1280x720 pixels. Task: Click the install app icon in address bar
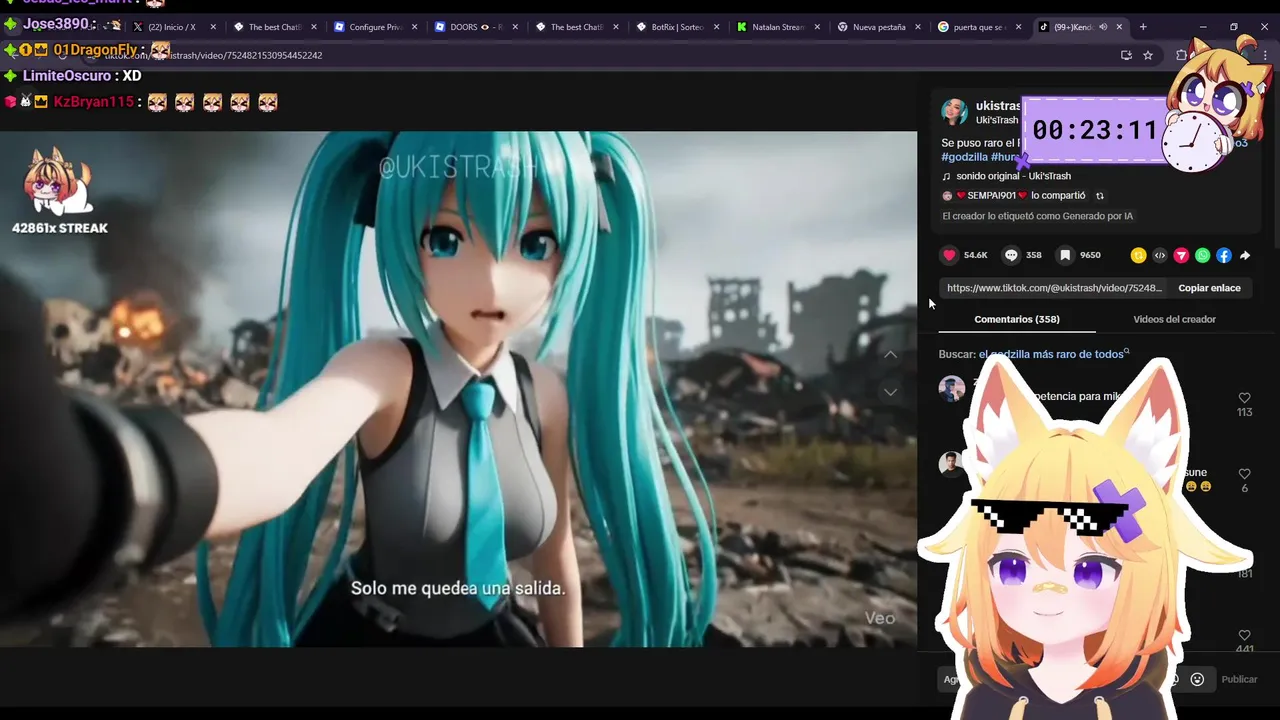[1126, 55]
